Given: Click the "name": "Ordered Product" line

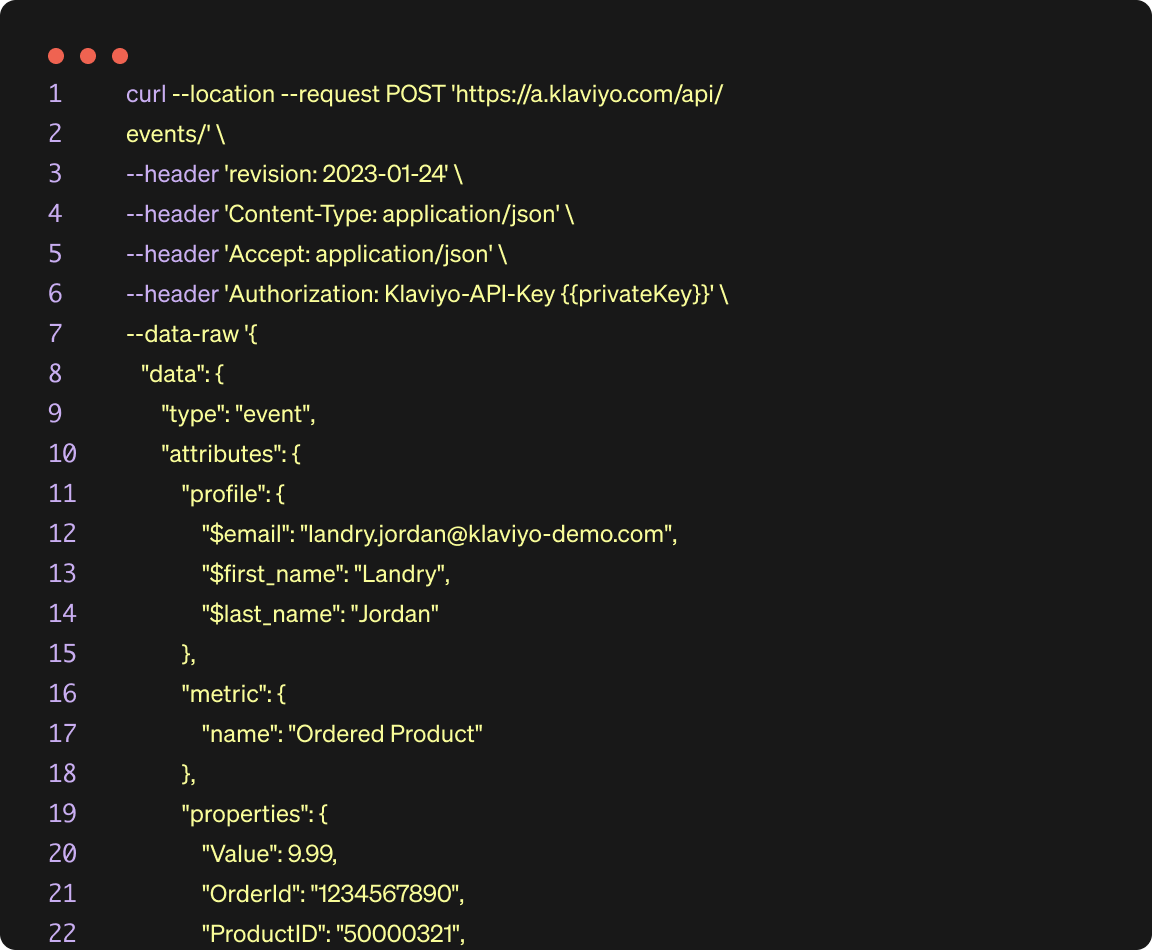Looking at the screenshot, I should point(342,734).
